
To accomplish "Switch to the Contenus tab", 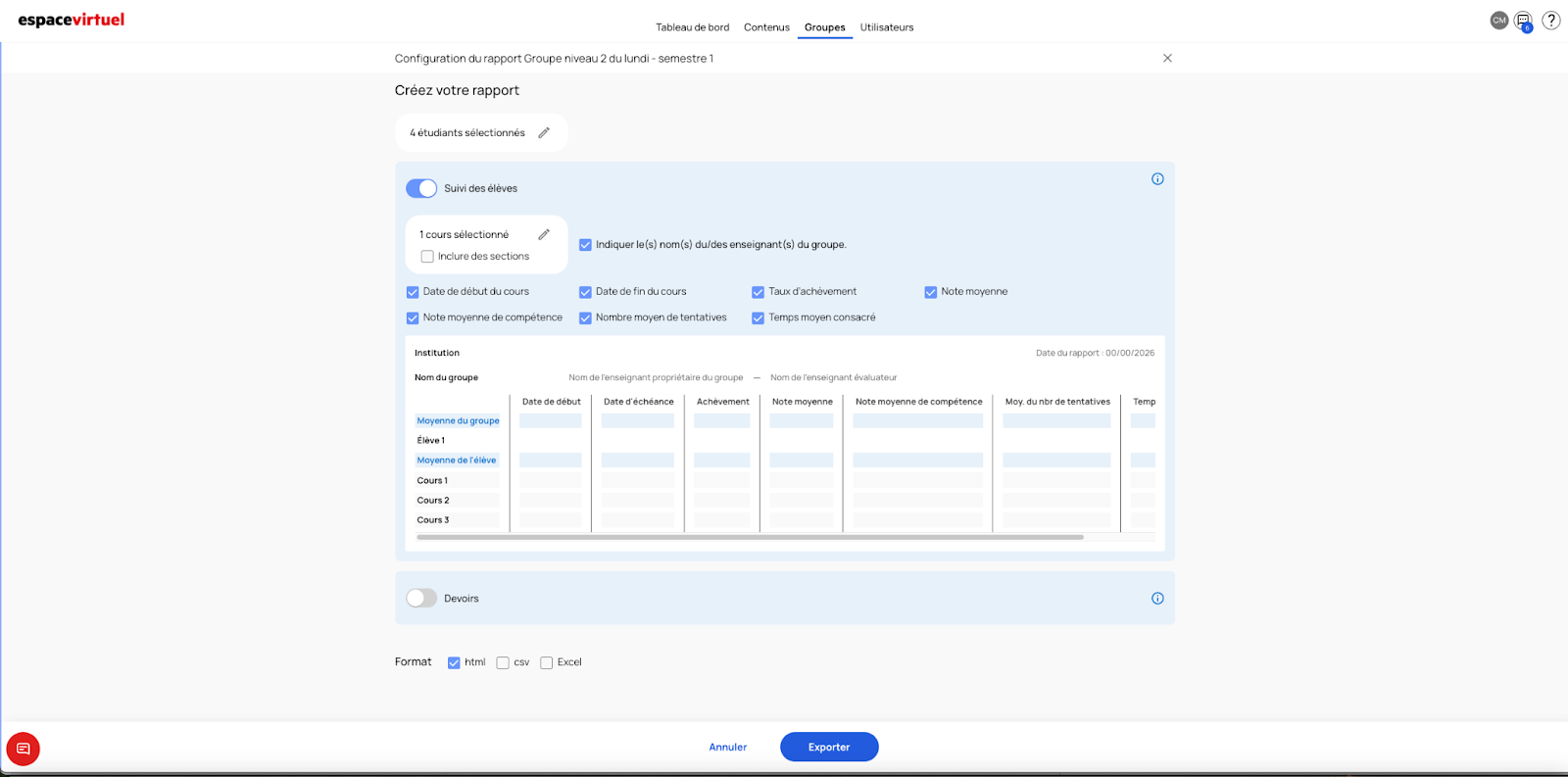I will pos(766,27).
